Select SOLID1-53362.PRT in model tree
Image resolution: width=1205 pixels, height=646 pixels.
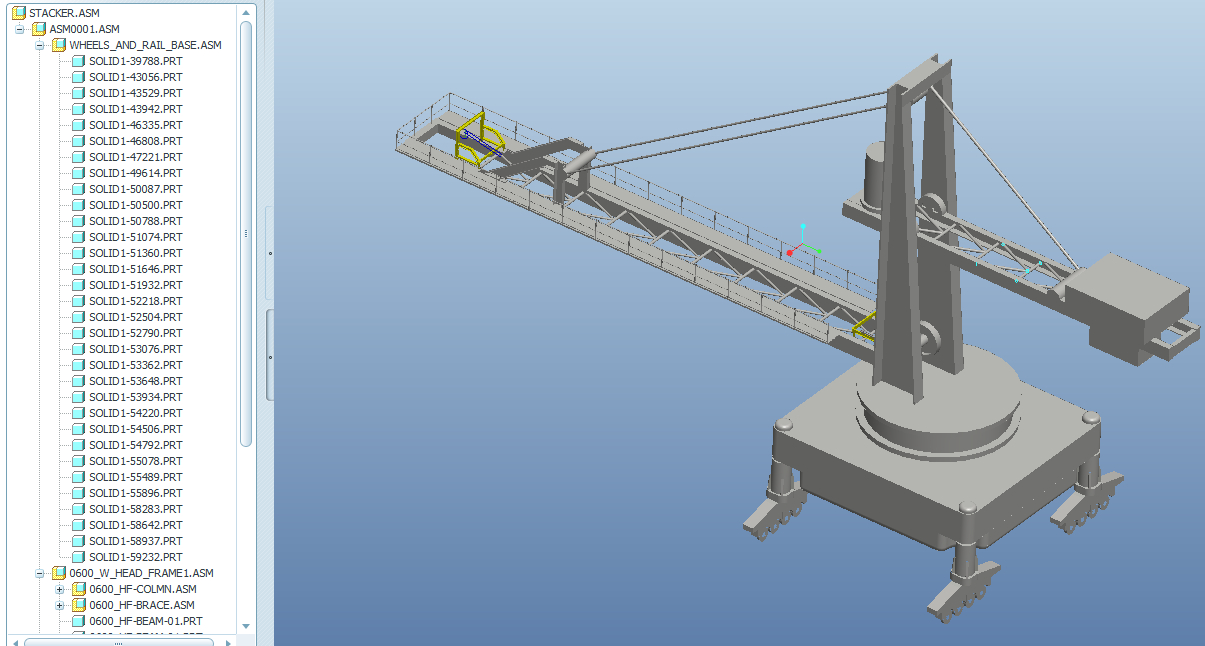click(x=136, y=365)
